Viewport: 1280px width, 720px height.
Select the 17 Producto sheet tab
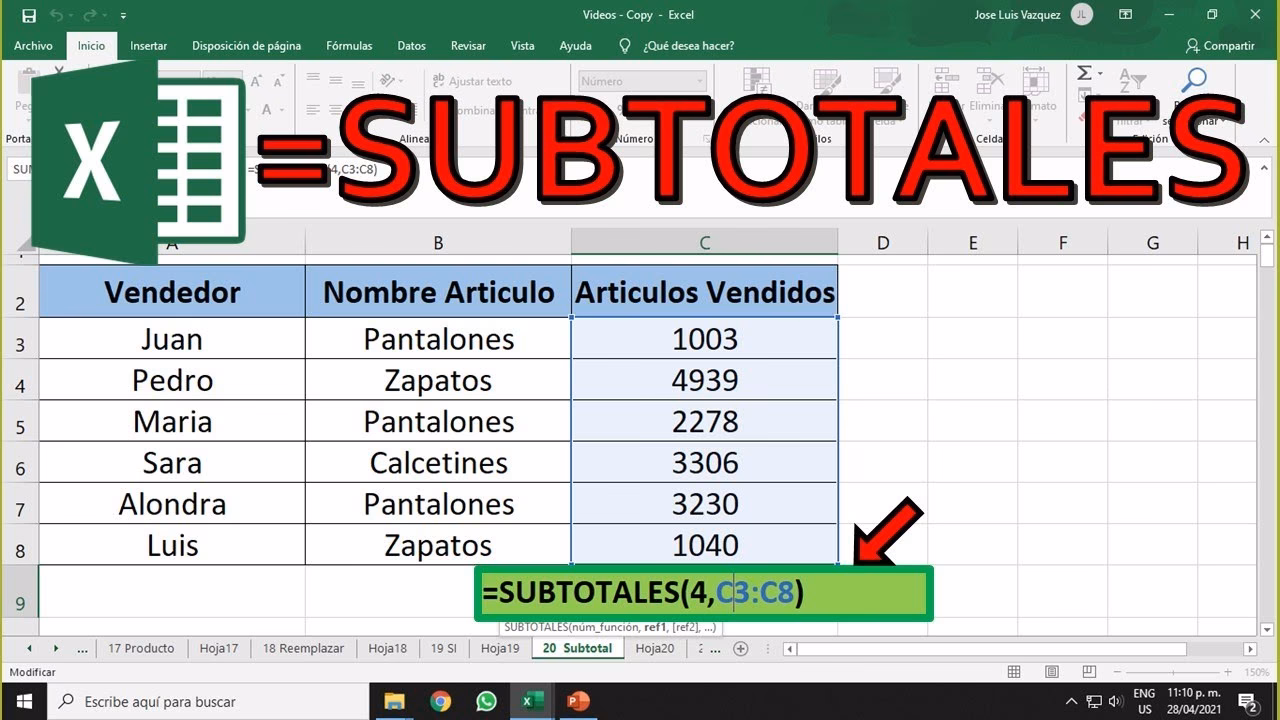pyautogui.click(x=141, y=648)
